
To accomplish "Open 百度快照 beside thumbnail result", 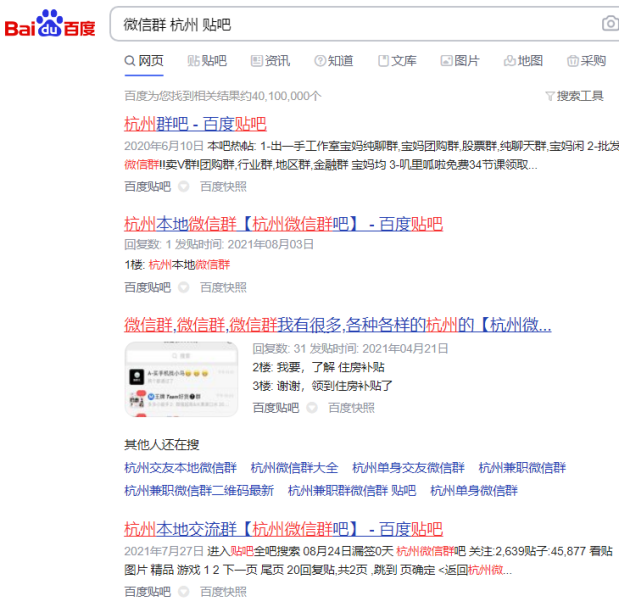I will point(352,408).
